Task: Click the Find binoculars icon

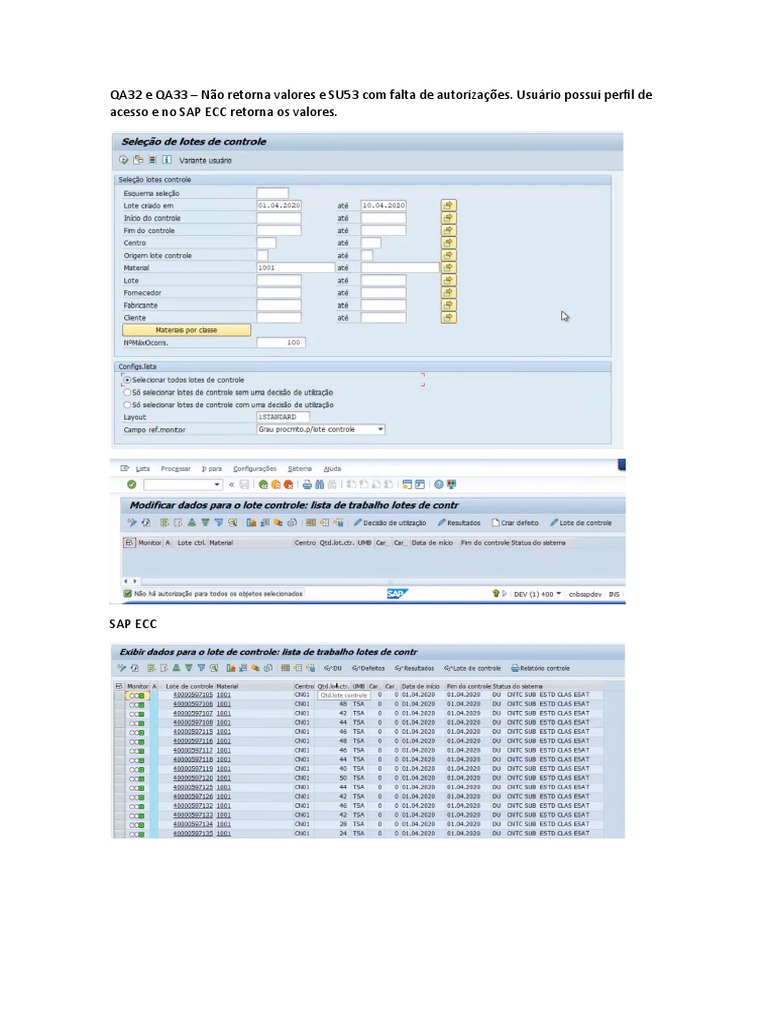Action: tap(319, 485)
